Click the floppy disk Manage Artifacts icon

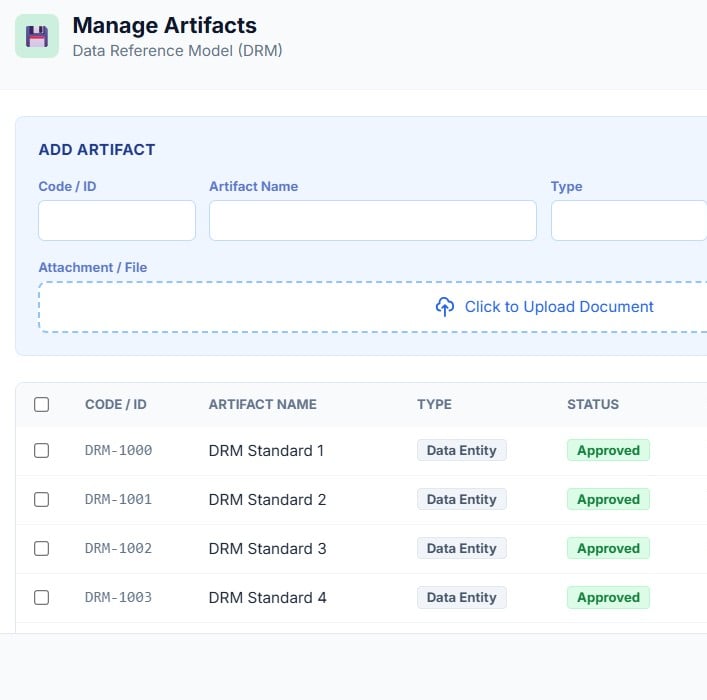click(37, 36)
